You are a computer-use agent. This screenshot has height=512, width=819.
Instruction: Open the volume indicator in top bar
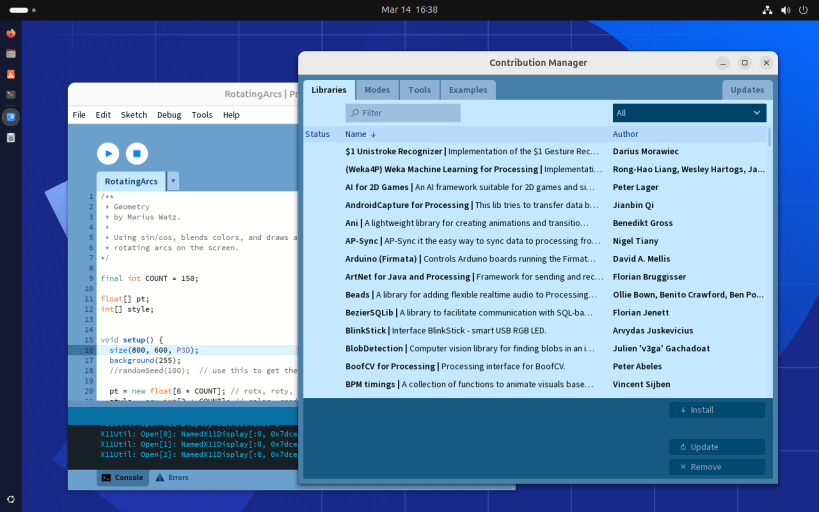[785, 9]
